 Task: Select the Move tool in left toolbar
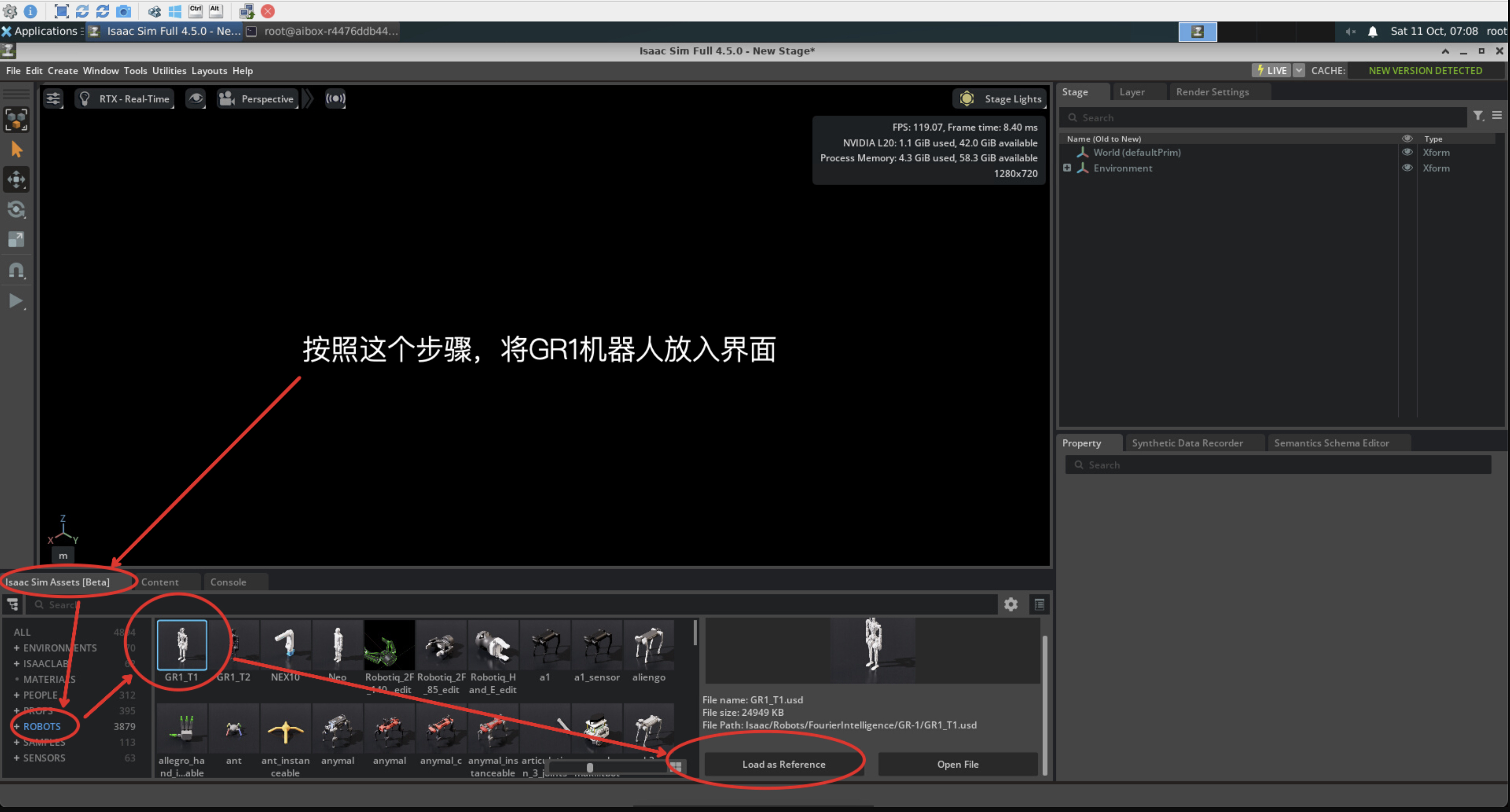[x=16, y=179]
